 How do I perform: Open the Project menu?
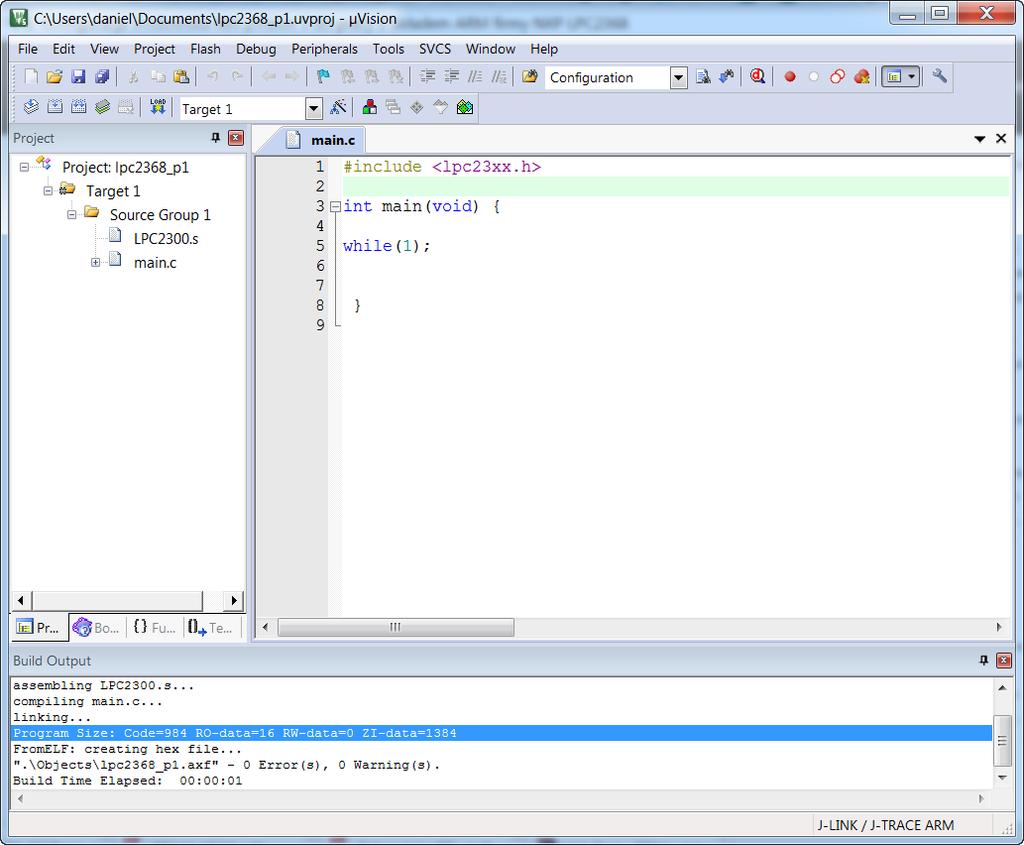154,49
